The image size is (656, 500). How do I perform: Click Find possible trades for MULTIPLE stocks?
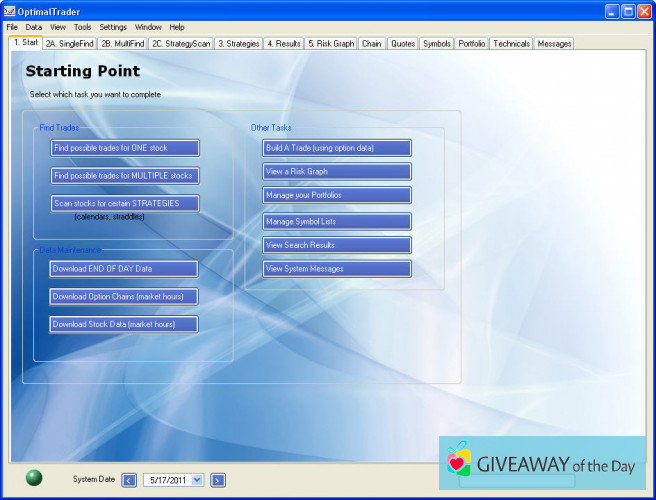(125, 176)
